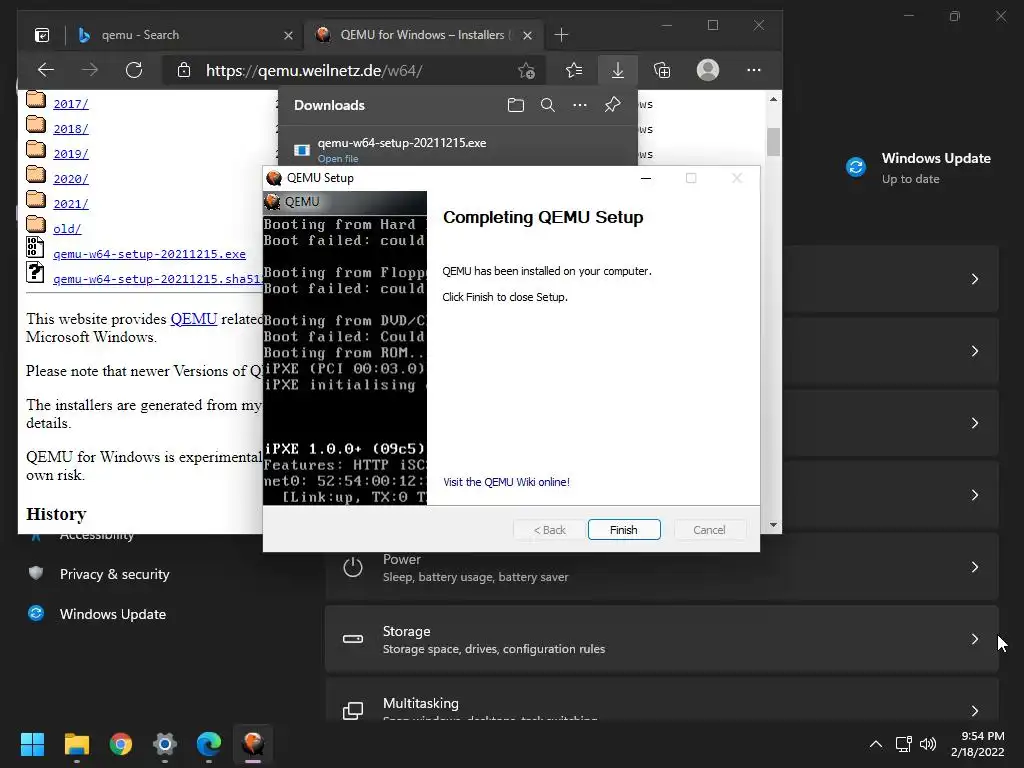1024x768 pixels.
Task: Open the Power settings icon
Action: pyautogui.click(x=353, y=567)
